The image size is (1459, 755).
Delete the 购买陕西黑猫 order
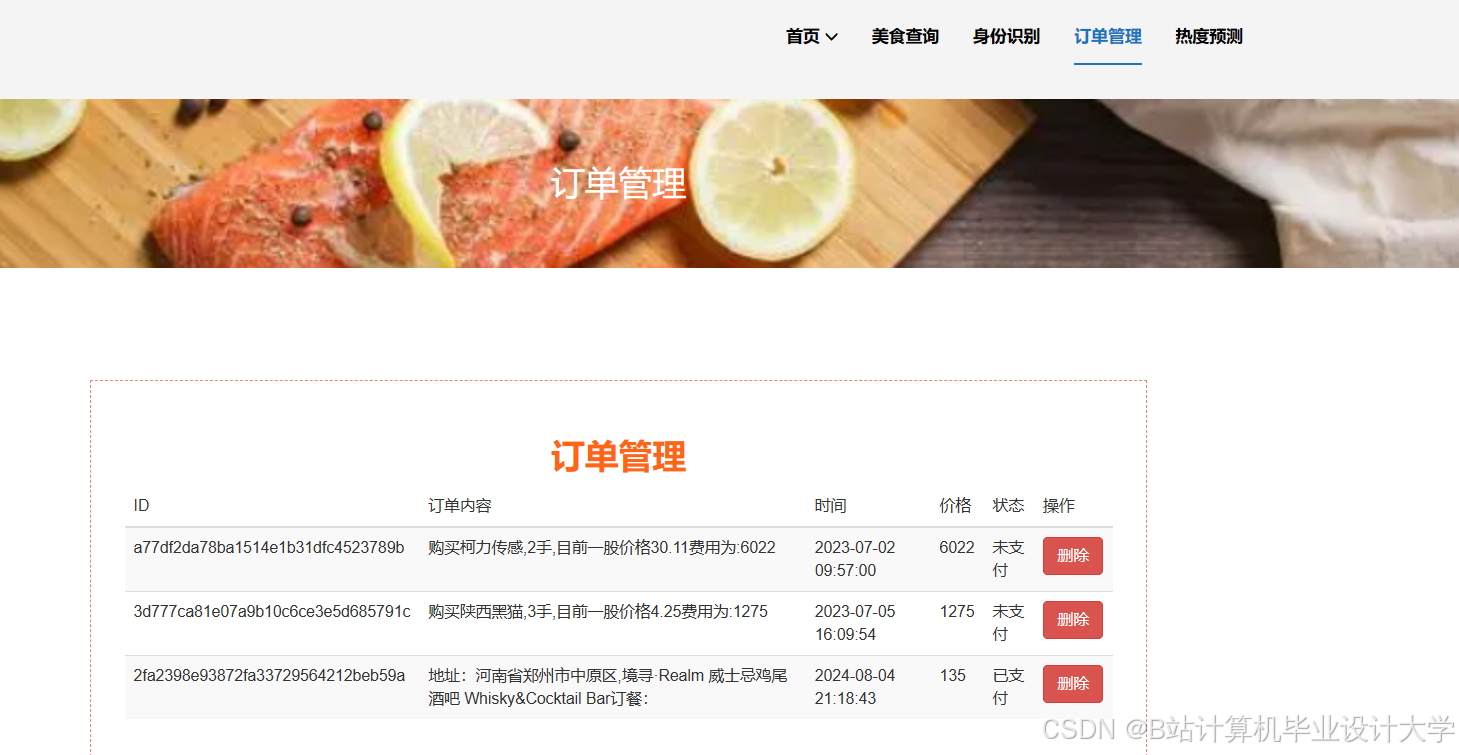tap(1073, 620)
